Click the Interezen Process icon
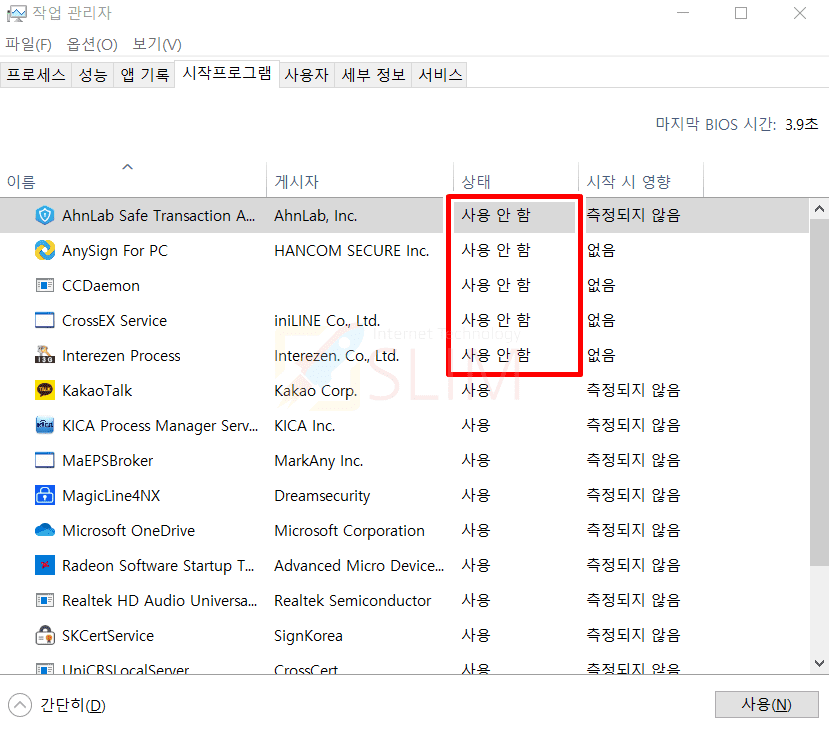This screenshot has width=829, height=735. 45,355
